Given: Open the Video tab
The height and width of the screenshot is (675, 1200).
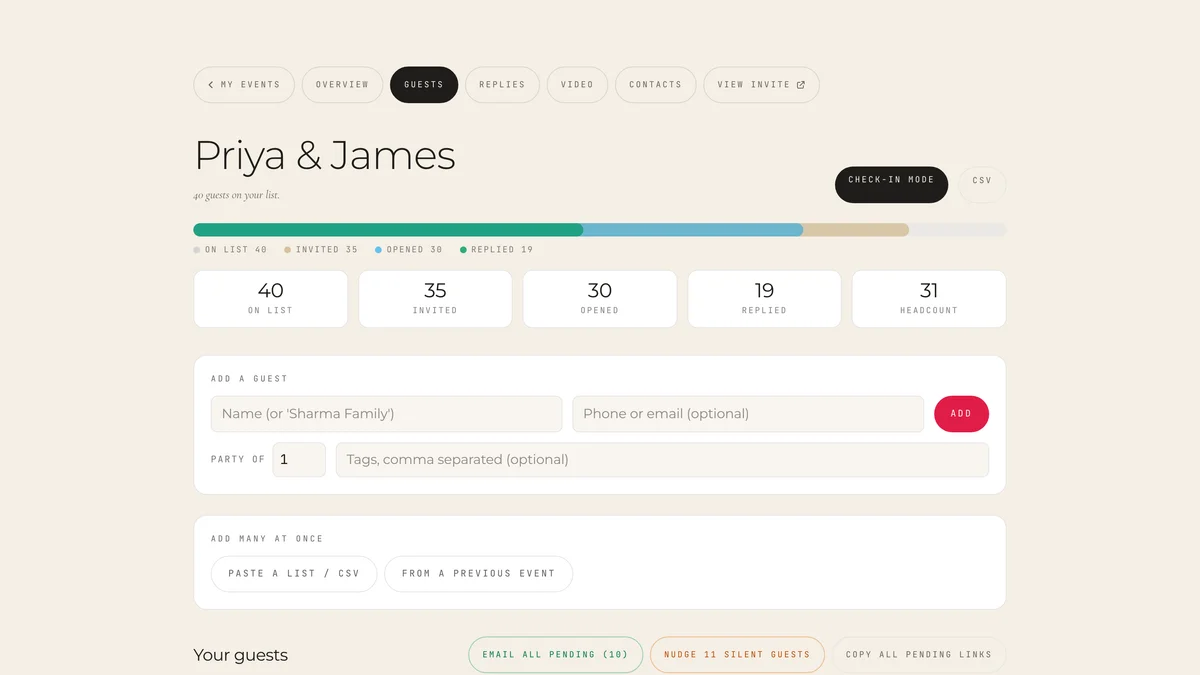Looking at the screenshot, I should (x=577, y=85).
